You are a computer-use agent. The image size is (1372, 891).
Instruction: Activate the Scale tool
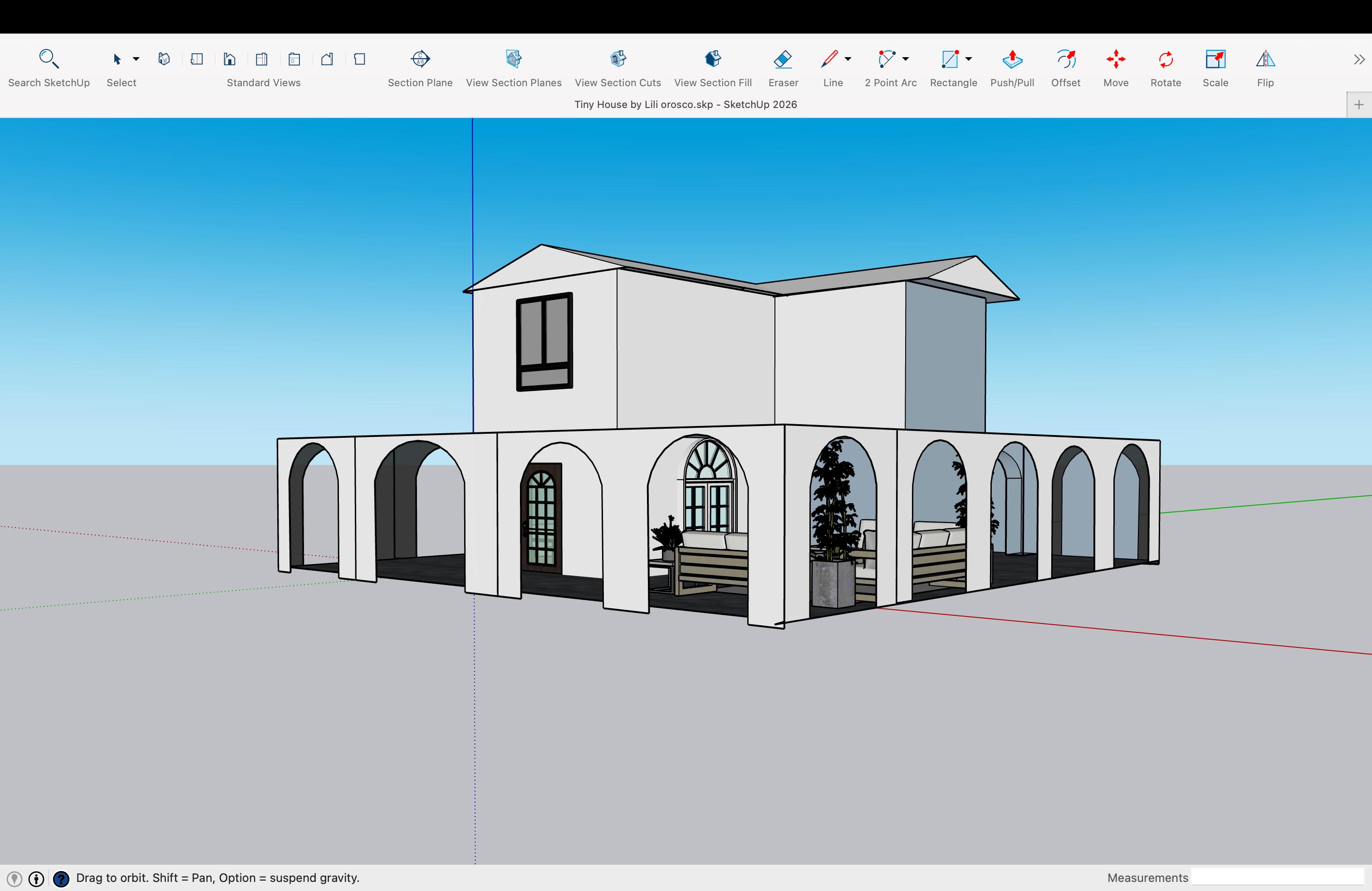click(x=1215, y=59)
